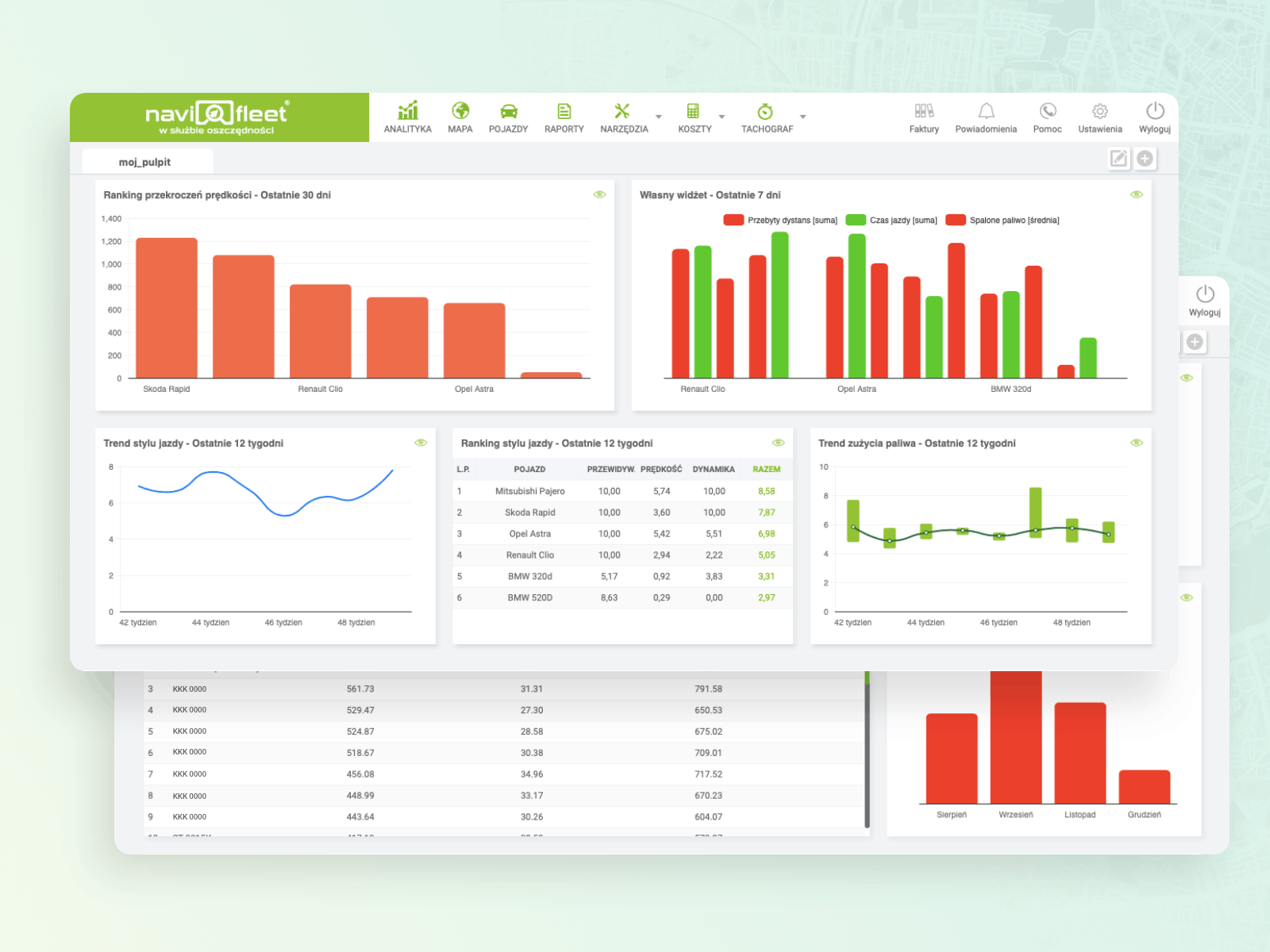The height and width of the screenshot is (952, 1270).
Task: Sort table by PRĘDKOŚĆ column header
Action: pos(661,470)
